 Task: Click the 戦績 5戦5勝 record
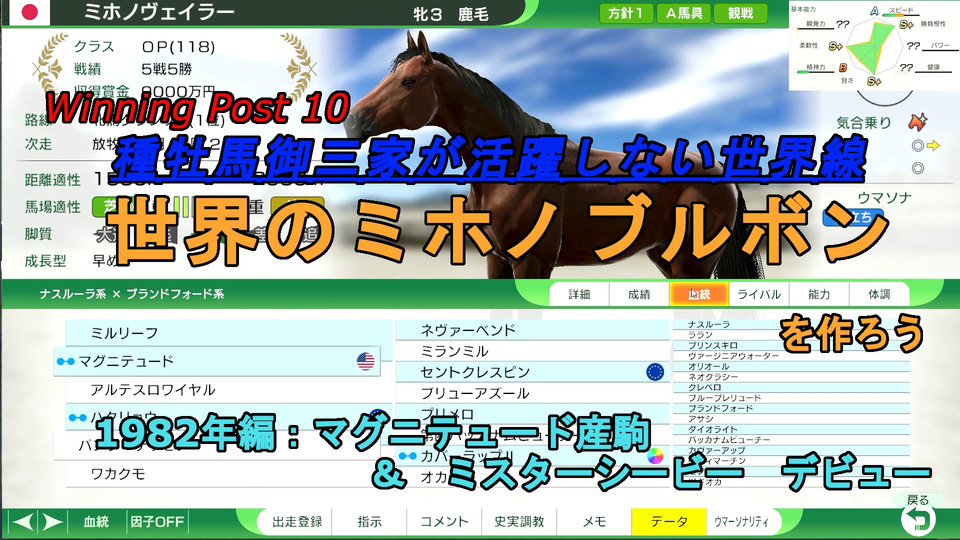(167, 69)
